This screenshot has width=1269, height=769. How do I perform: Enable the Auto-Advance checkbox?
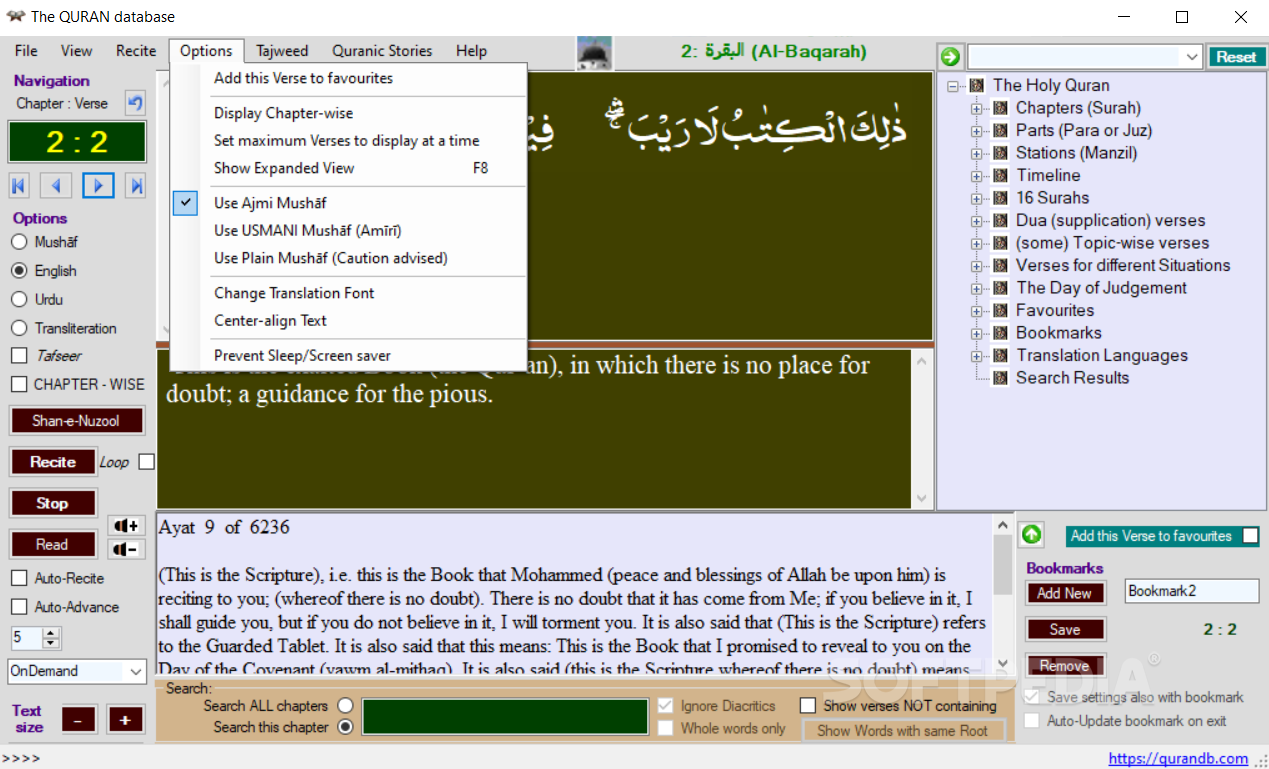coord(19,607)
